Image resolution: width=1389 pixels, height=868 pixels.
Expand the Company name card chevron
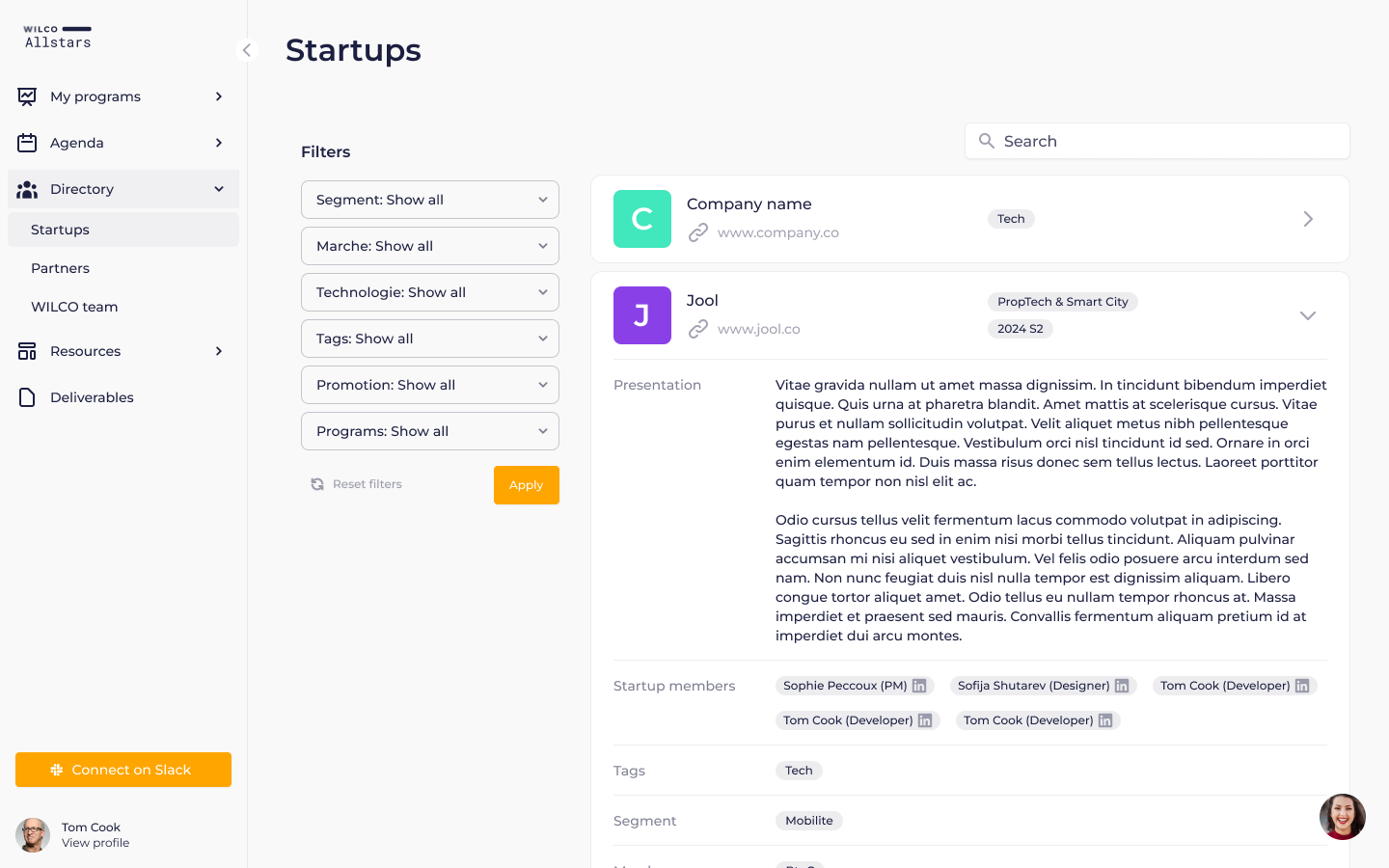click(x=1308, y=219)
